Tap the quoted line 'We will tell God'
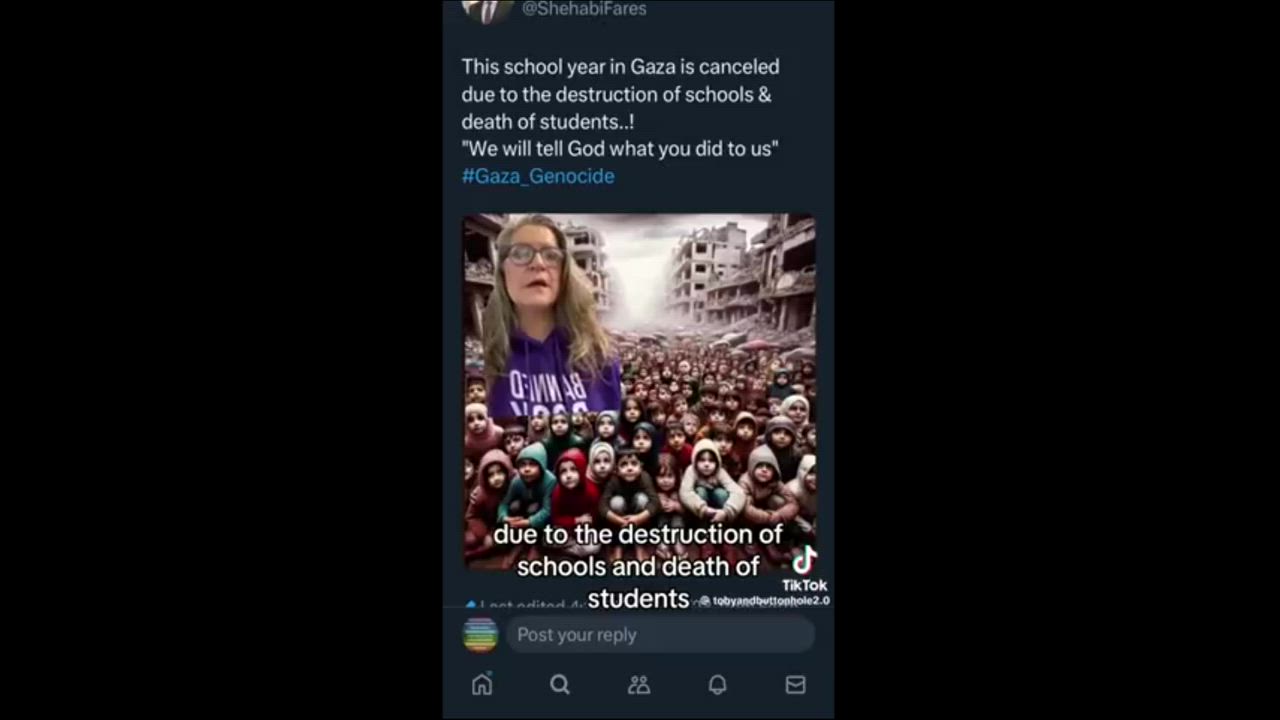The height and width of the screenshot is (720, 1280). tap(567, 149)
